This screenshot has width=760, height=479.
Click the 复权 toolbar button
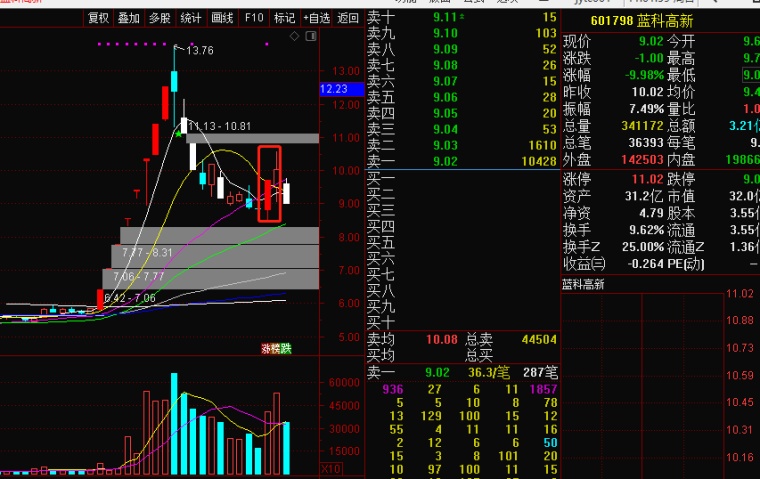[x=98, y=18]
